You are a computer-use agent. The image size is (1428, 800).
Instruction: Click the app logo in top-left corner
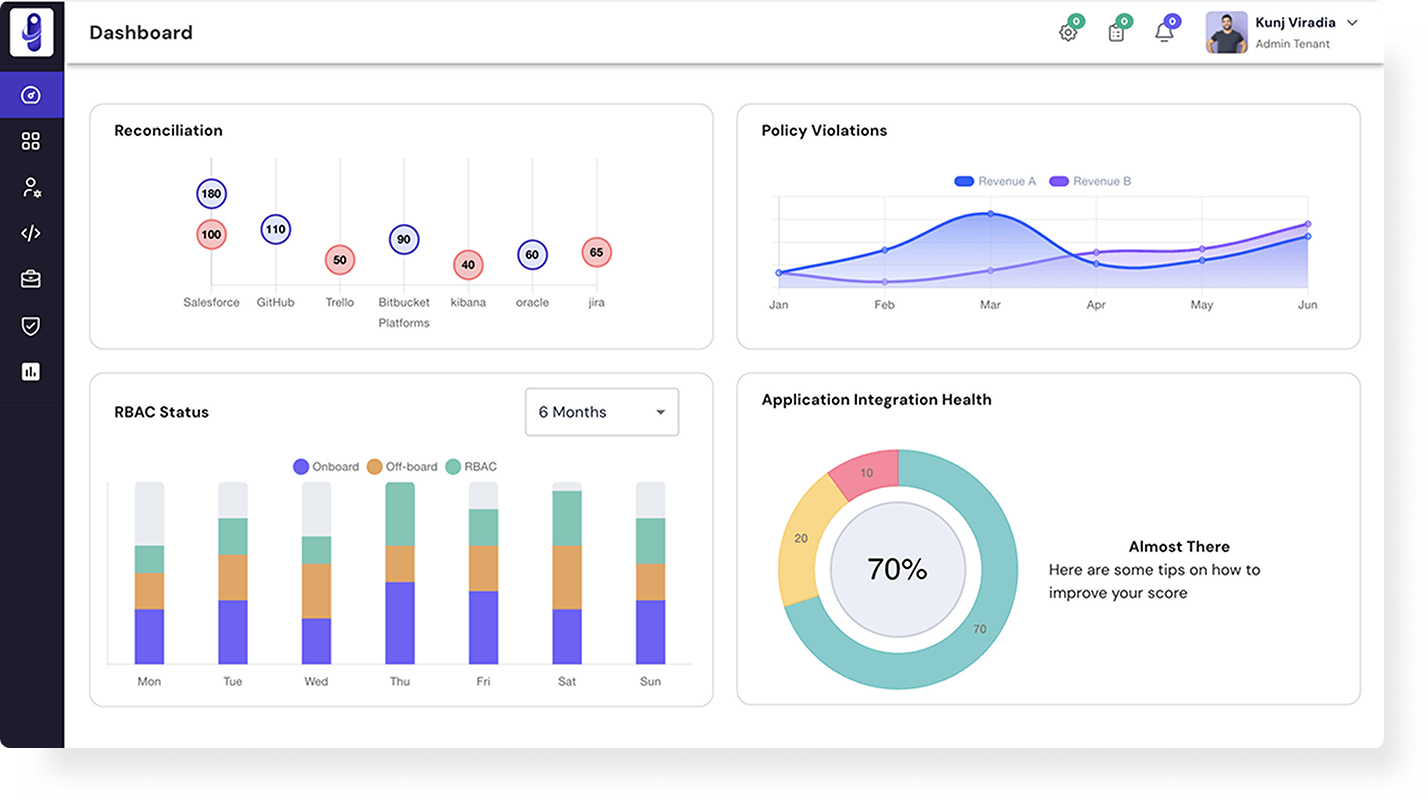(x=31, y=32)
